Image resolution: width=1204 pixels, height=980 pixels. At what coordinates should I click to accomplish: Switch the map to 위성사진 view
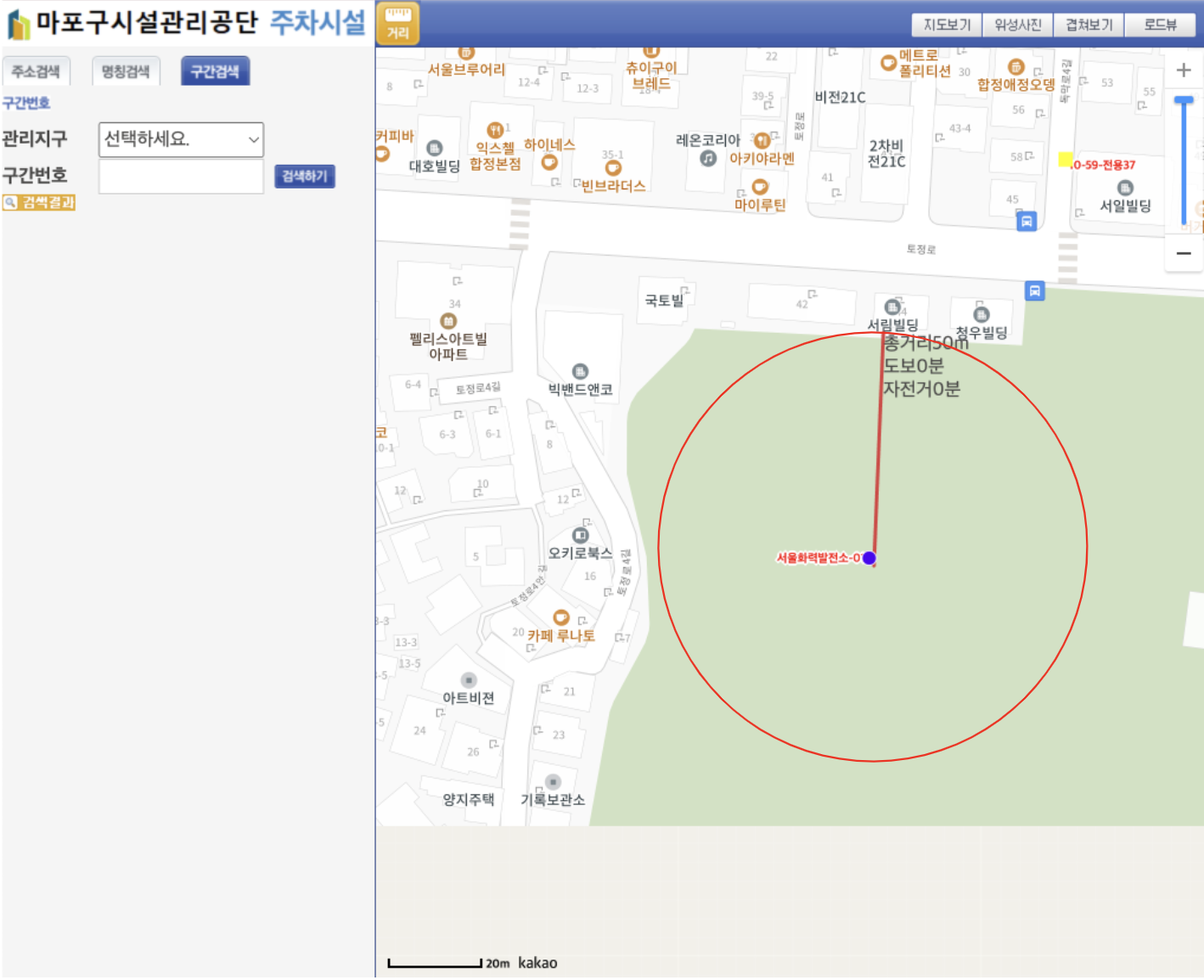(x=1017, y=25)
